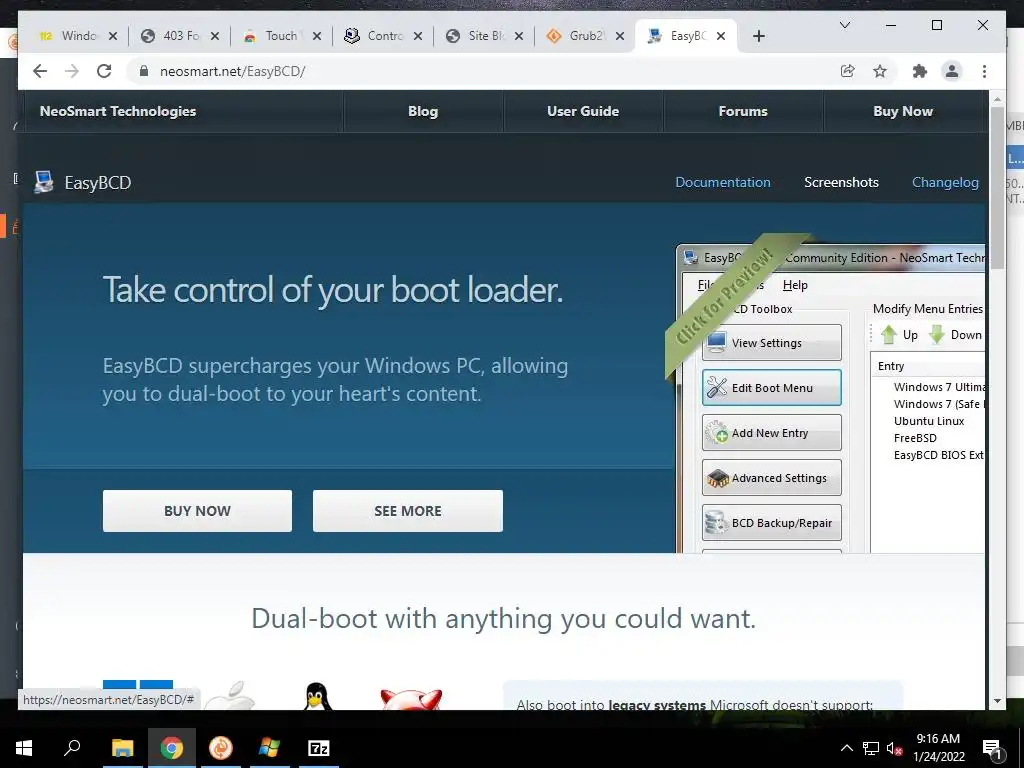1024x768 pixels.
Task: Click View Settings in EasyBCD preview
Action: click(x=772, y=342)
